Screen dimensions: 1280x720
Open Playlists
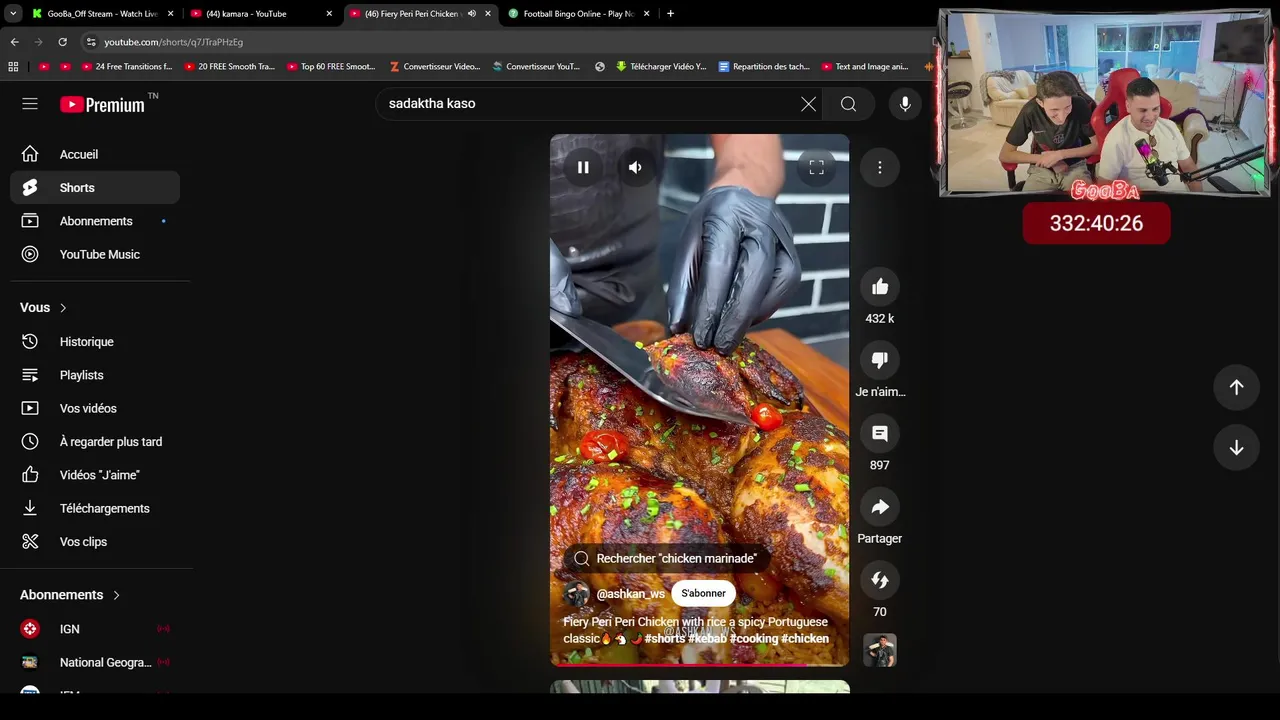coord(95,375)
